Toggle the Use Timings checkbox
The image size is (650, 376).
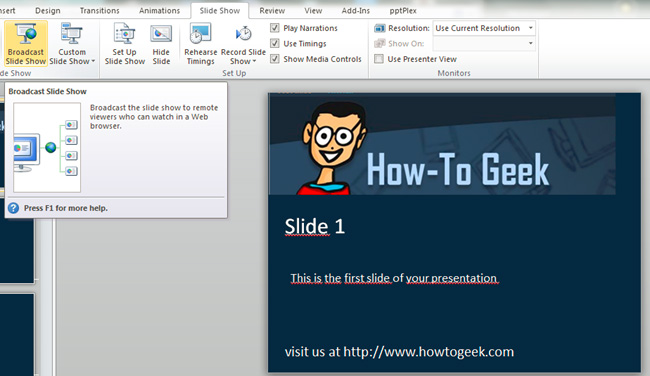click(274, 43)
